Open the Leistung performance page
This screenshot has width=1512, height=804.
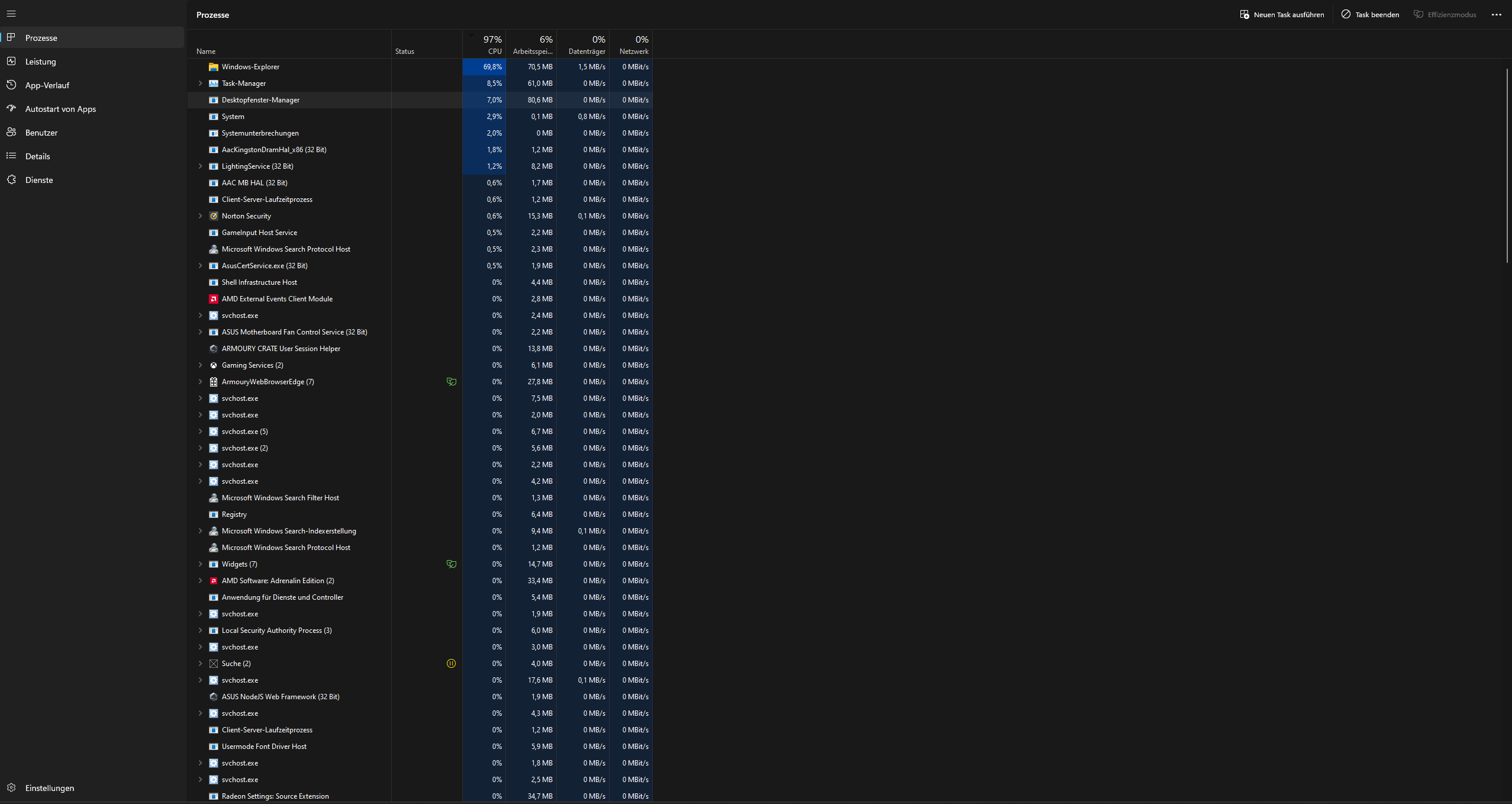point(40,62)
